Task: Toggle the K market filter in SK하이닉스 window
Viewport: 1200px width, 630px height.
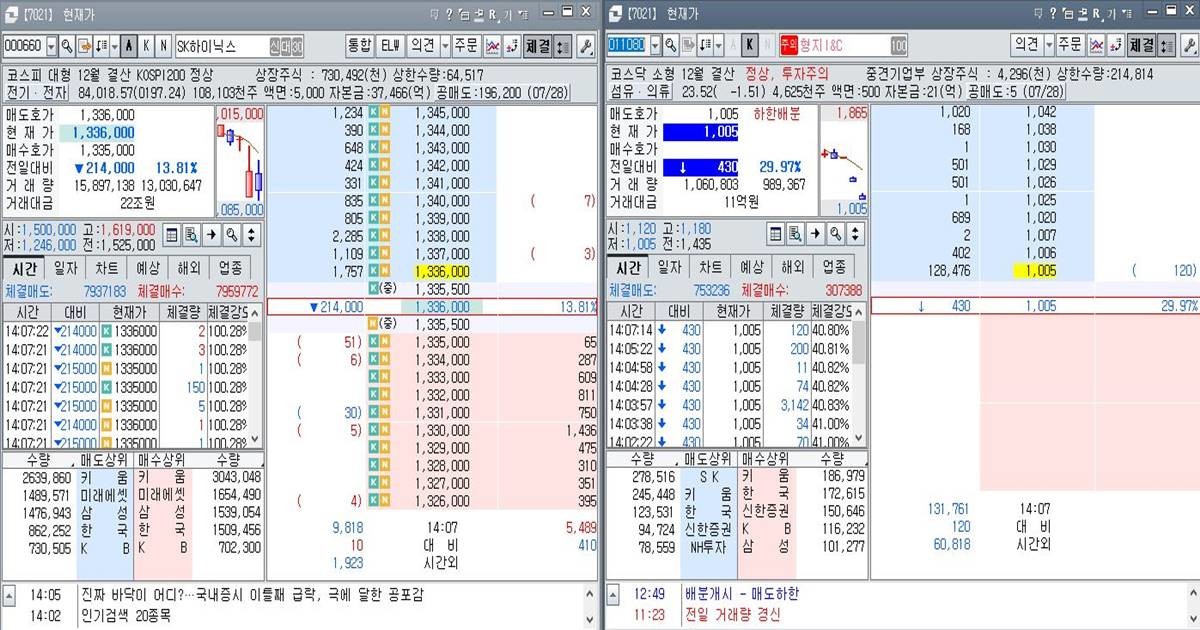Action: coord(146,46)
